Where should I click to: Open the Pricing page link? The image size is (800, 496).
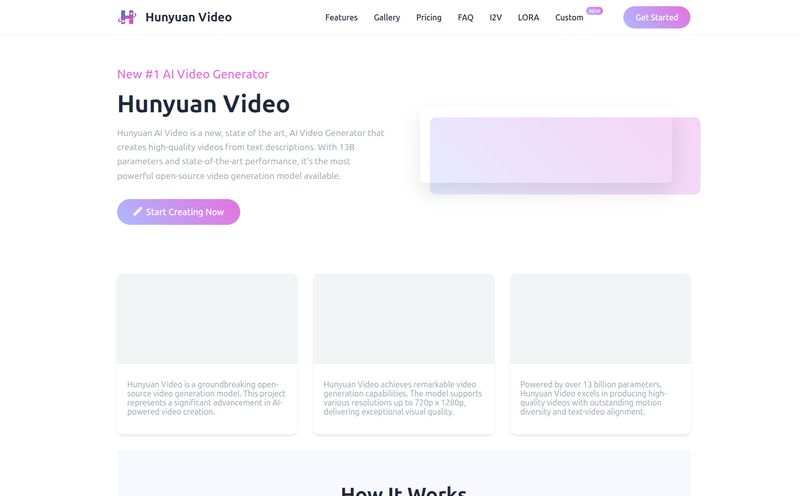pyautogui.click(x=429, y=17)
